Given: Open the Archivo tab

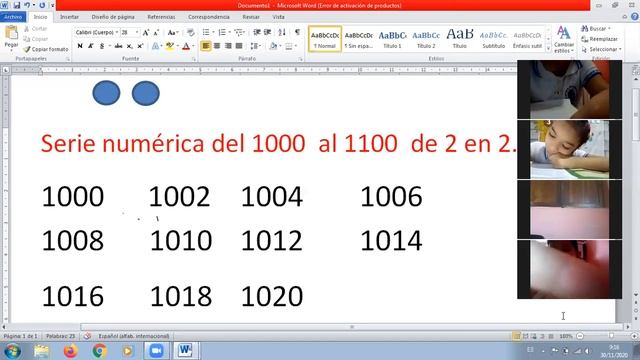Looking at the screenshot, I should point(13,17).
